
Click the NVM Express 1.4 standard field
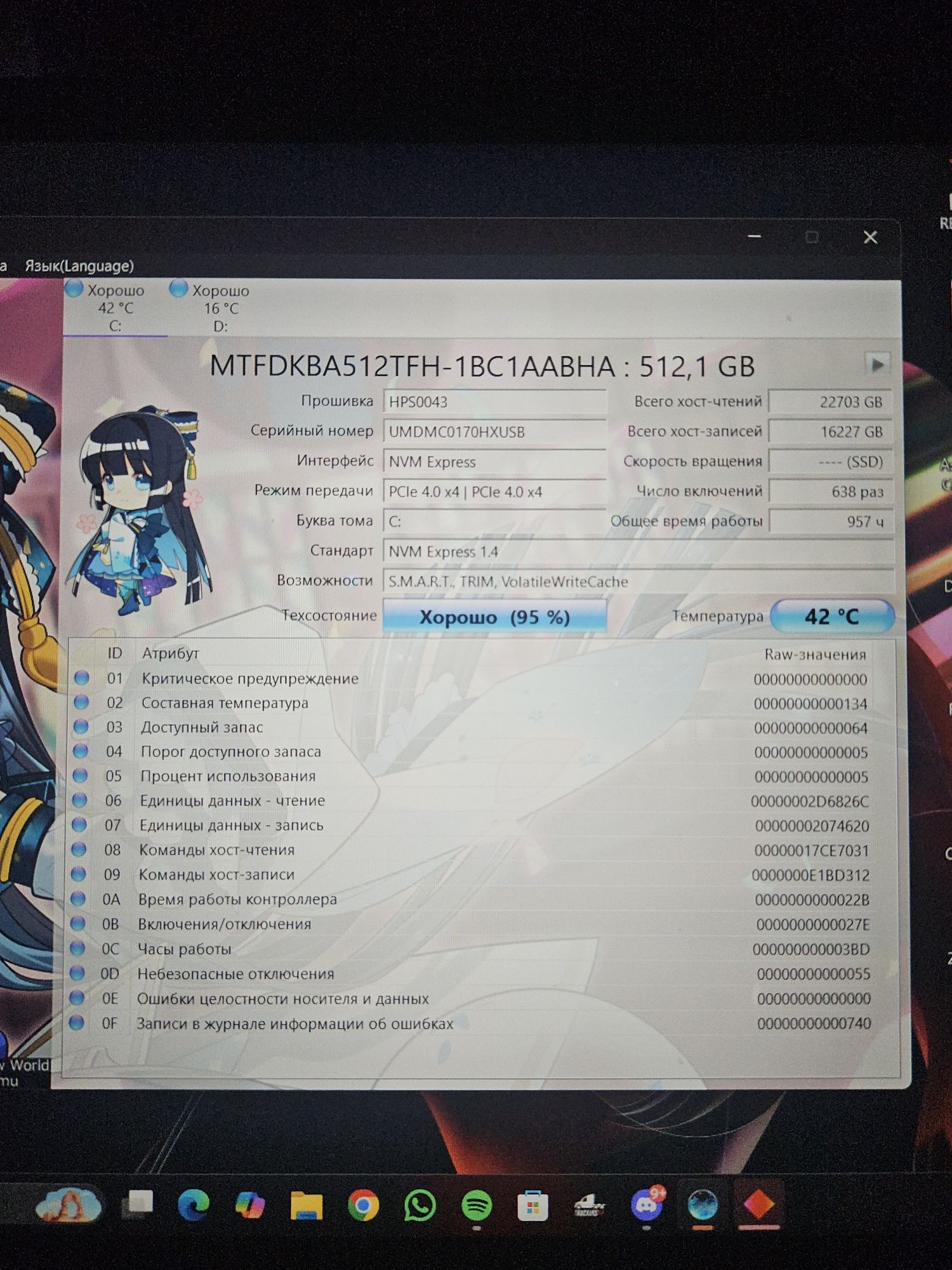point(638,551)
